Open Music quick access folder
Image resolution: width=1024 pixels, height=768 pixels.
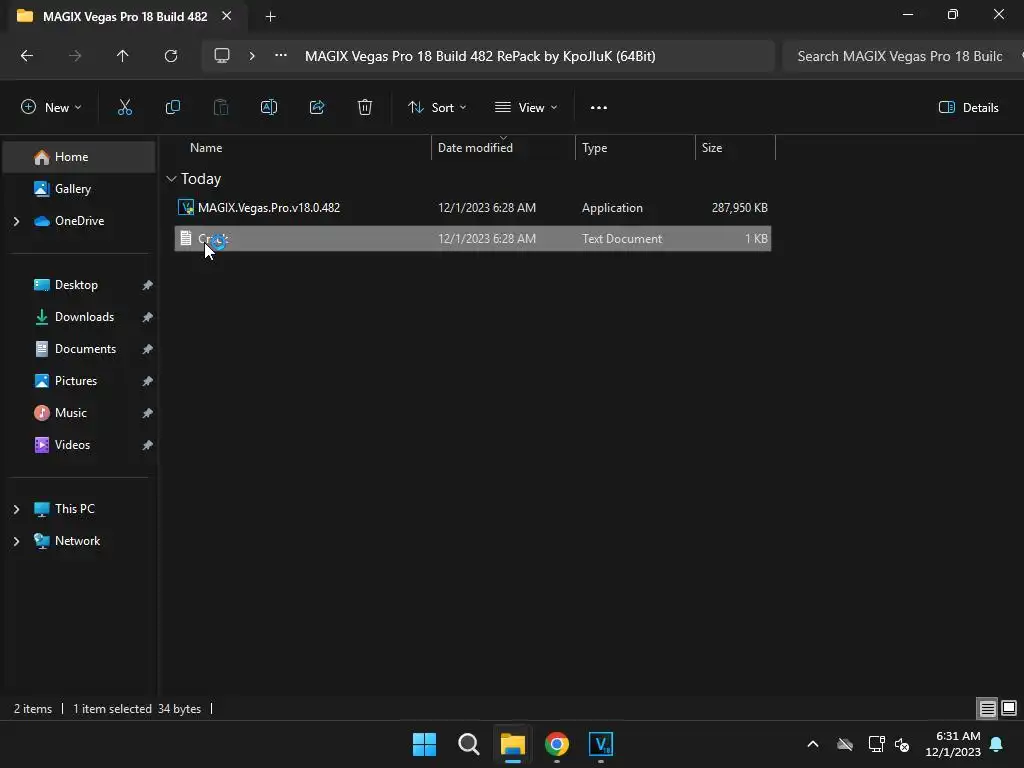click(x=71, y=413)
